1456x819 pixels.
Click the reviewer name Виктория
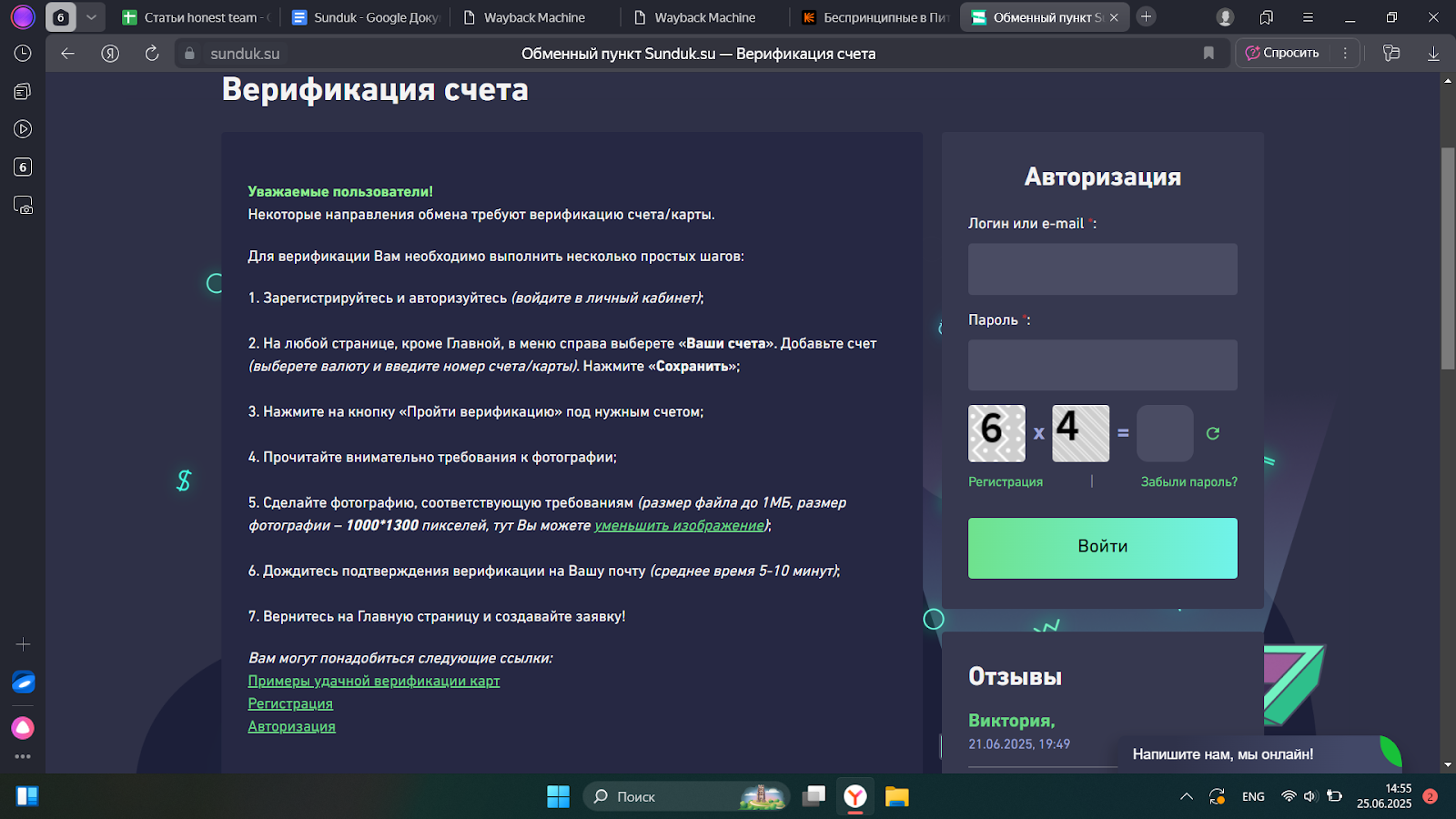1011,721
